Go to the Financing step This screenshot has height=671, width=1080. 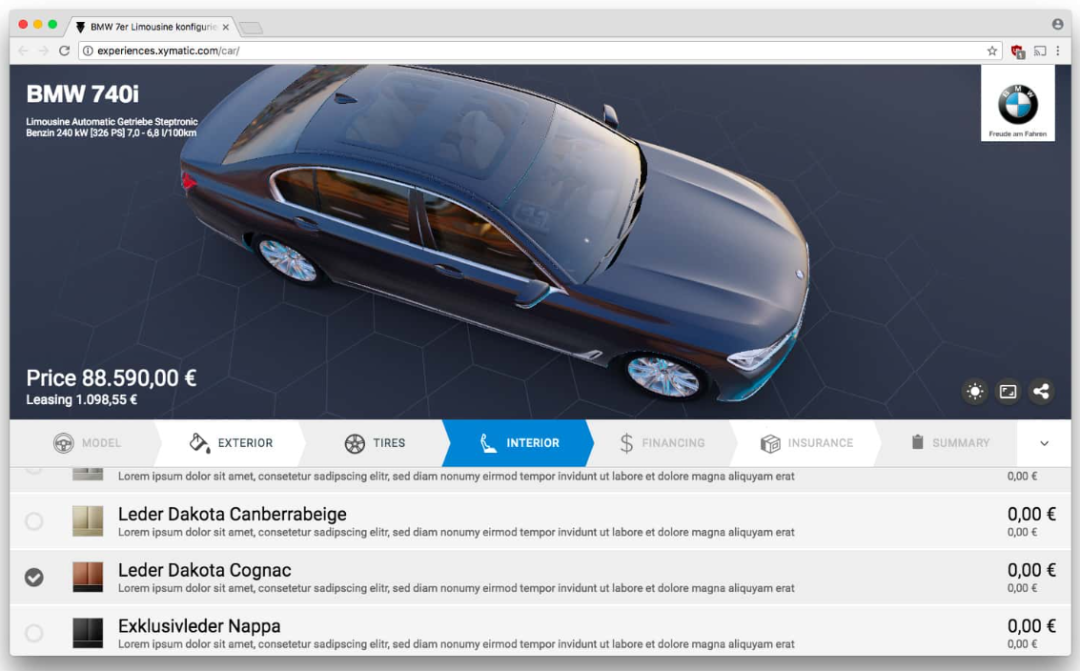[x=662, y=443]
